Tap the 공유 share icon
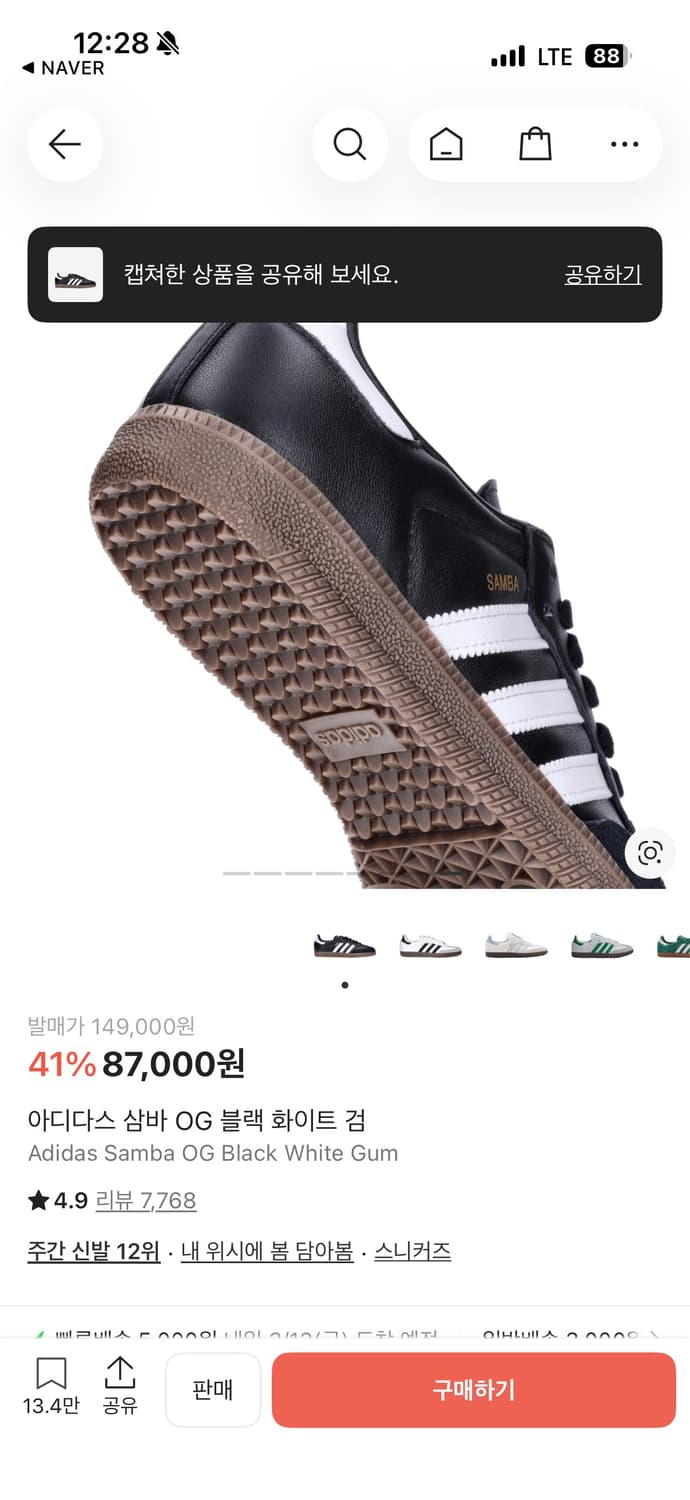The width and height of the screenshot is (690, 1500). 120,1386
